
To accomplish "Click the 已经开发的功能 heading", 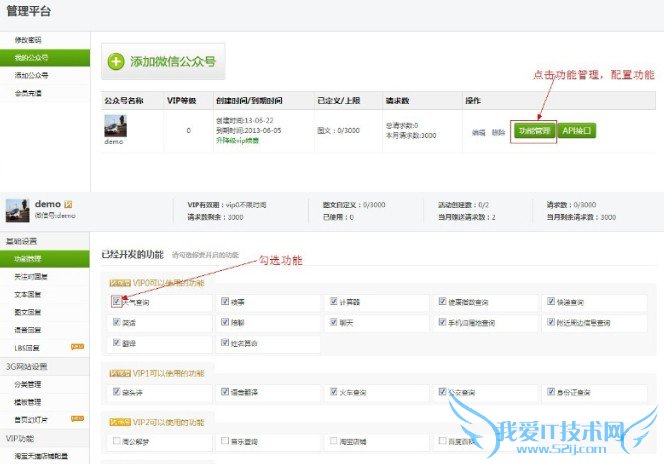I will click(x=133, y=254).
